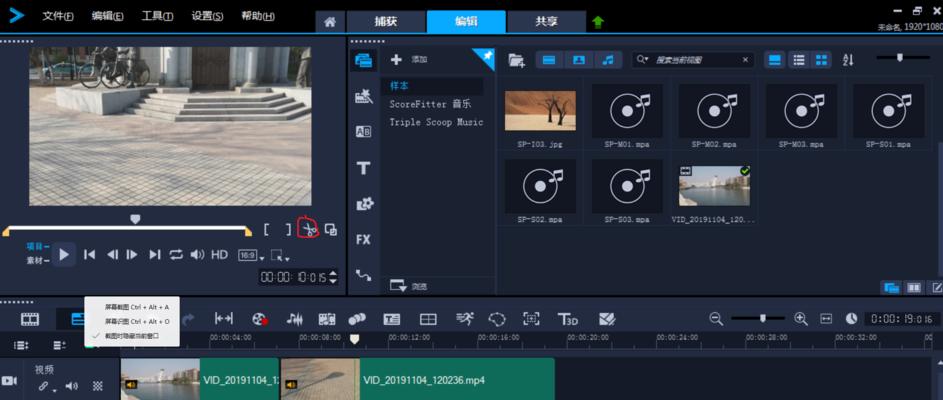Toggle file name title display
Image resolution: width=943 pixels, height=400 pixels.
tap(775, 60)
